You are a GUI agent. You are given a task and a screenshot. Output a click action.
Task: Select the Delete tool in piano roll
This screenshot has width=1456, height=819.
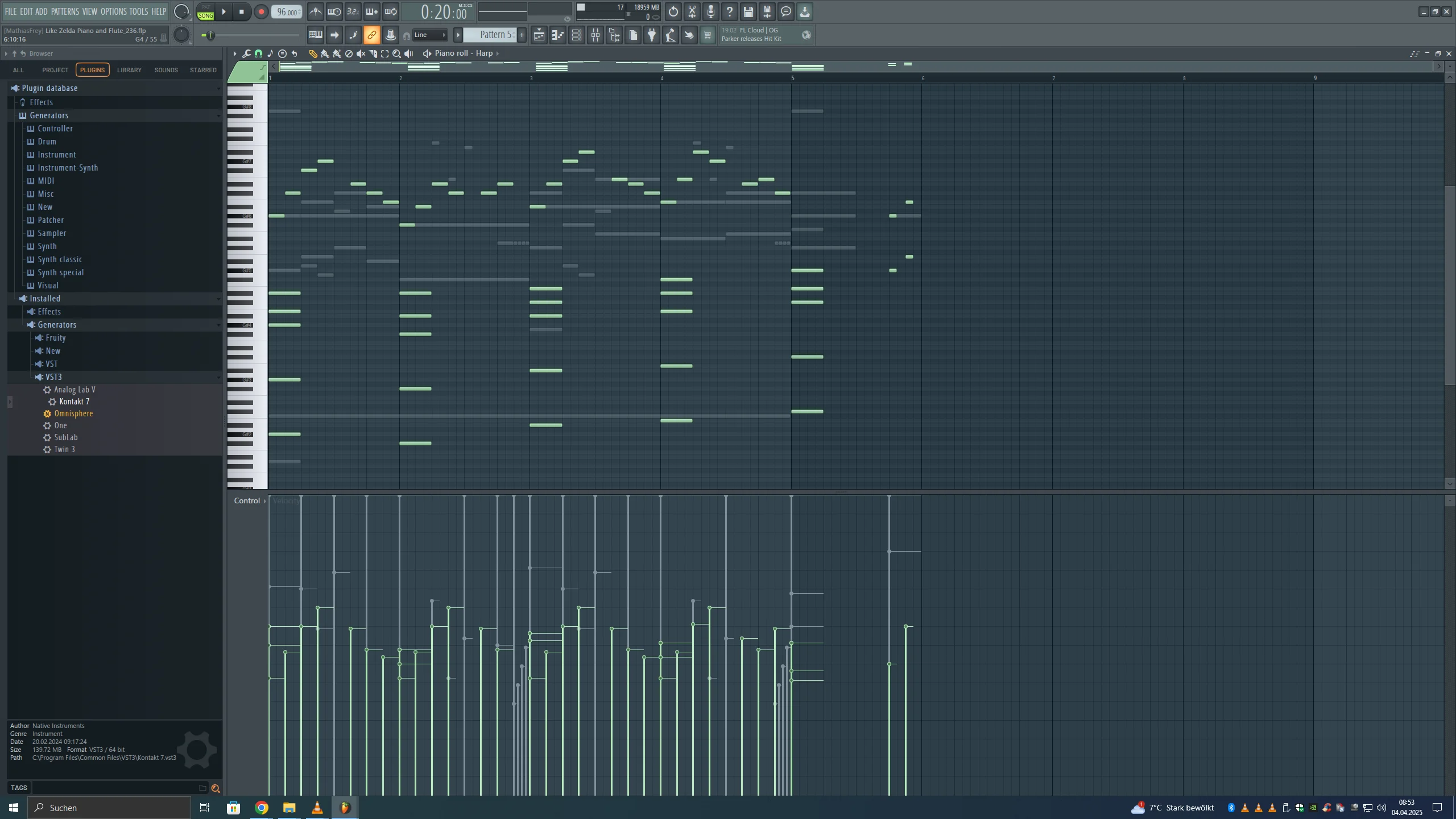pyautogui.click(x=349, y=53)
